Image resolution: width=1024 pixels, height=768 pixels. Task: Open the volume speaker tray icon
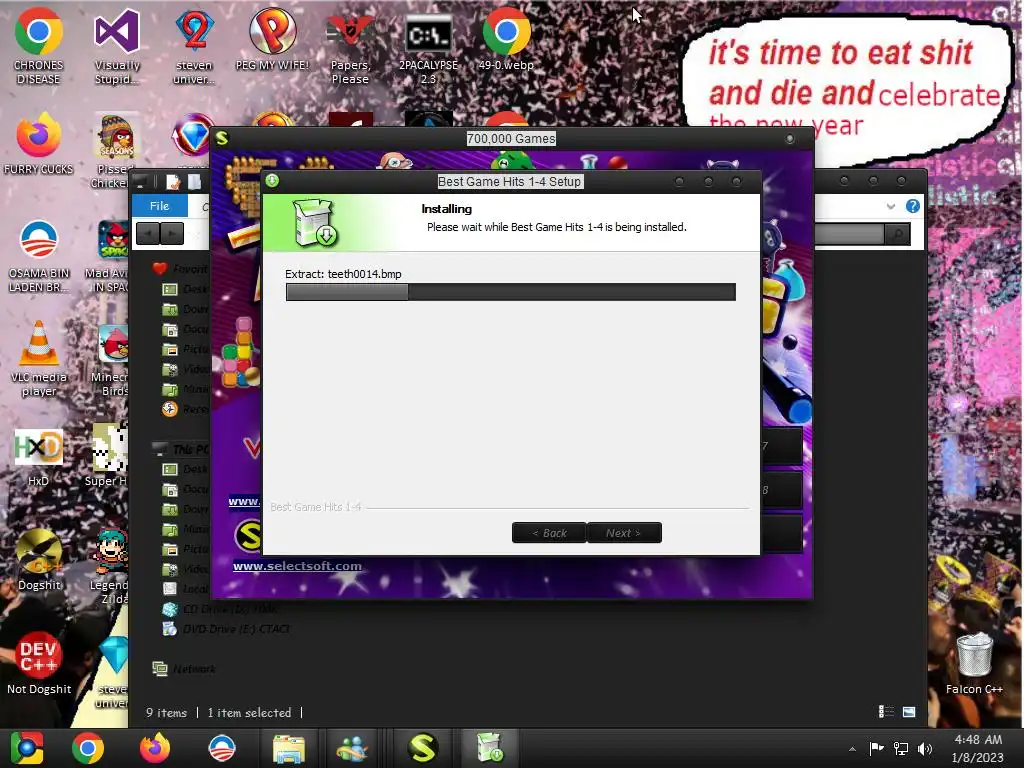point(925,749)
